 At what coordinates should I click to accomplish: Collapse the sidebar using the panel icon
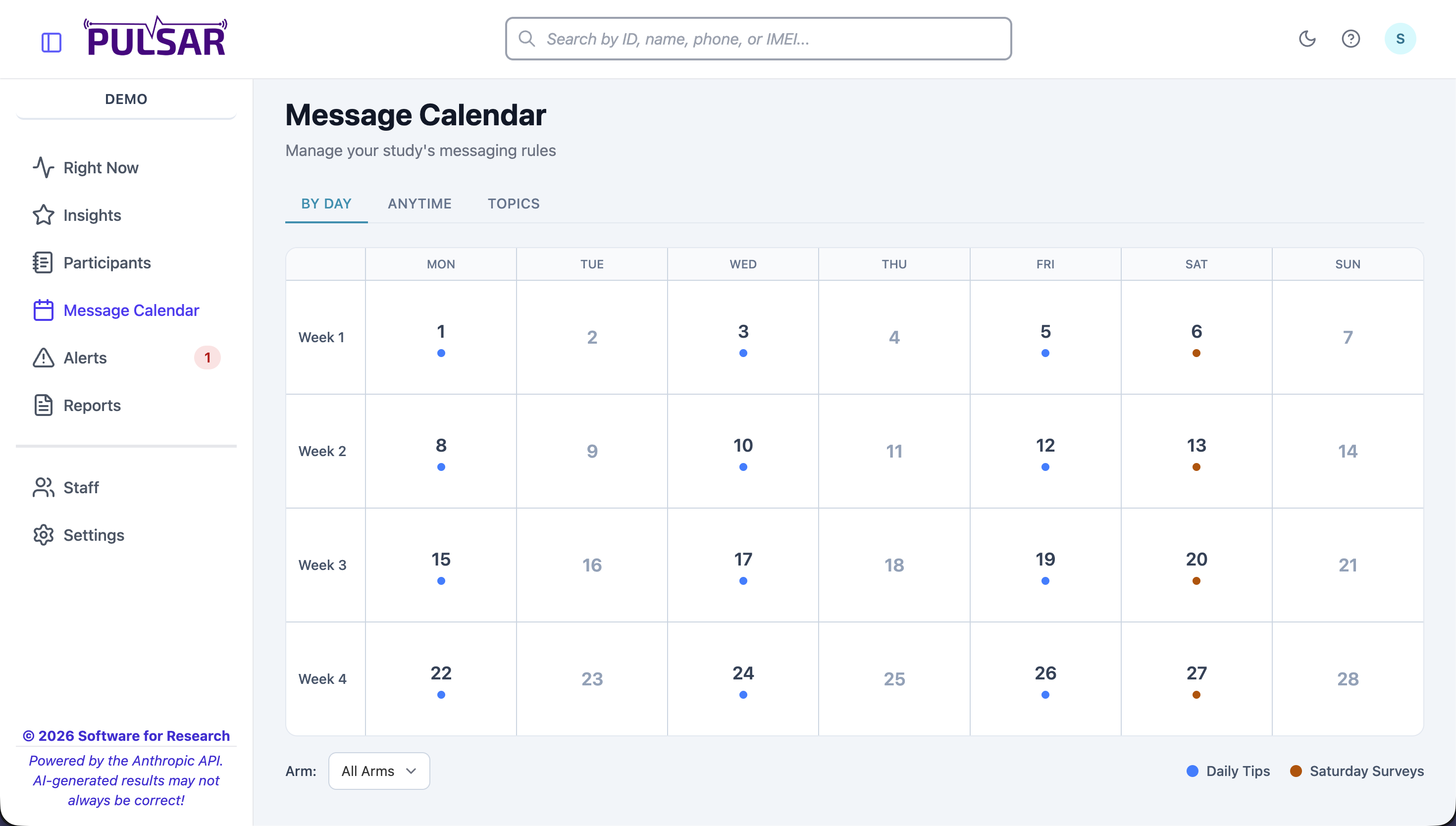pyautogui.click(x=52, y=42)
